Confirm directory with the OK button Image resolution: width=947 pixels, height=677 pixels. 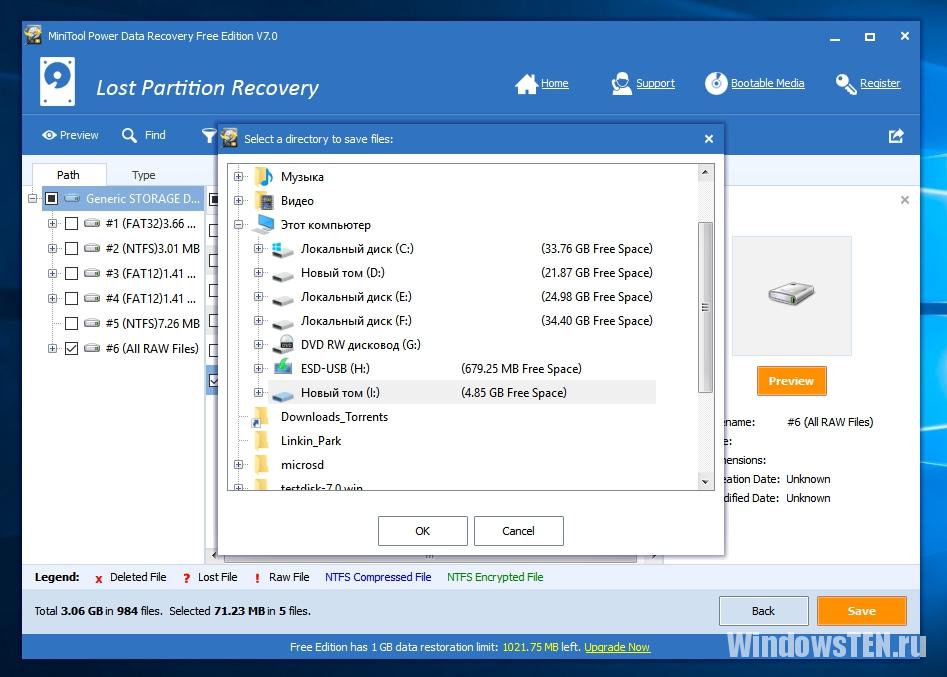point(423,531)
